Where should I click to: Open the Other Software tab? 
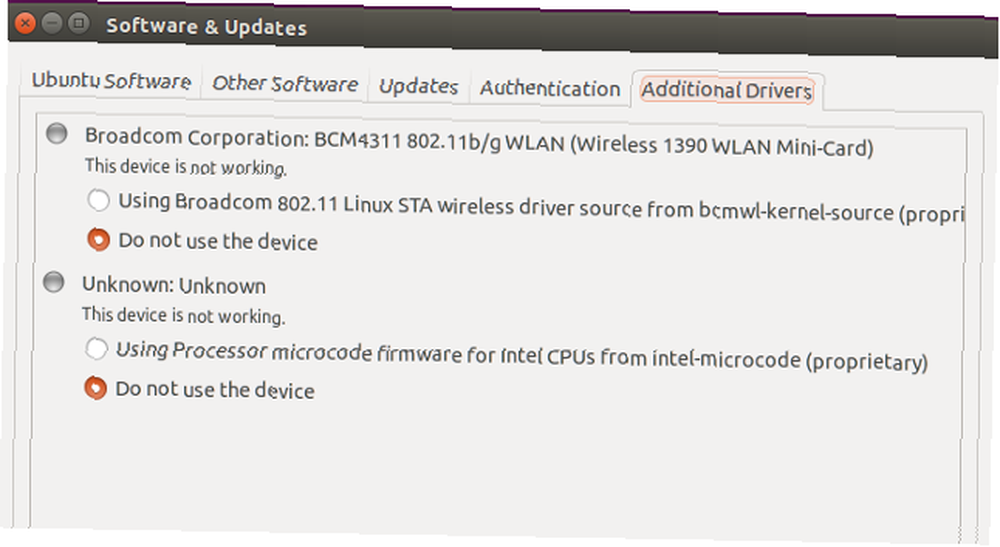click(284, 84)
